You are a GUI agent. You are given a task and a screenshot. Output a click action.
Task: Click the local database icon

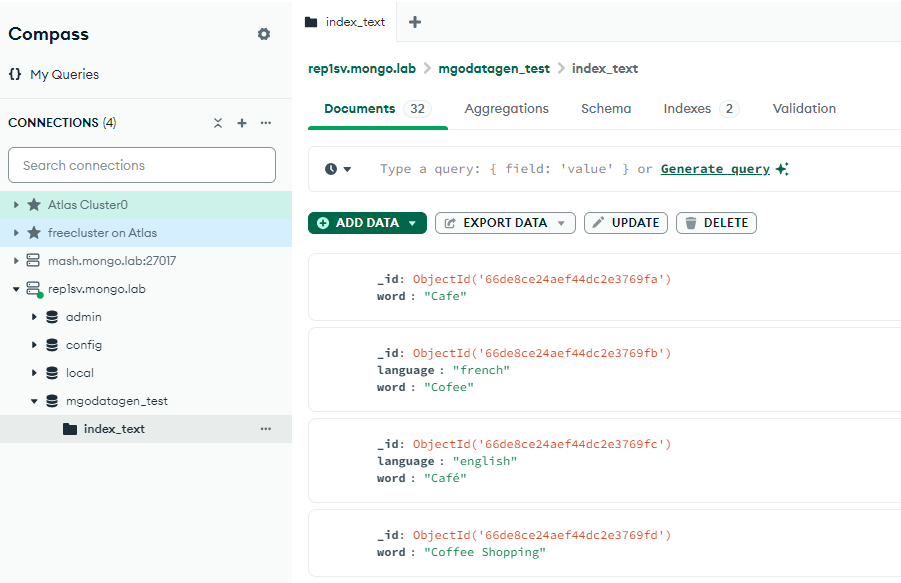[52, 373]
